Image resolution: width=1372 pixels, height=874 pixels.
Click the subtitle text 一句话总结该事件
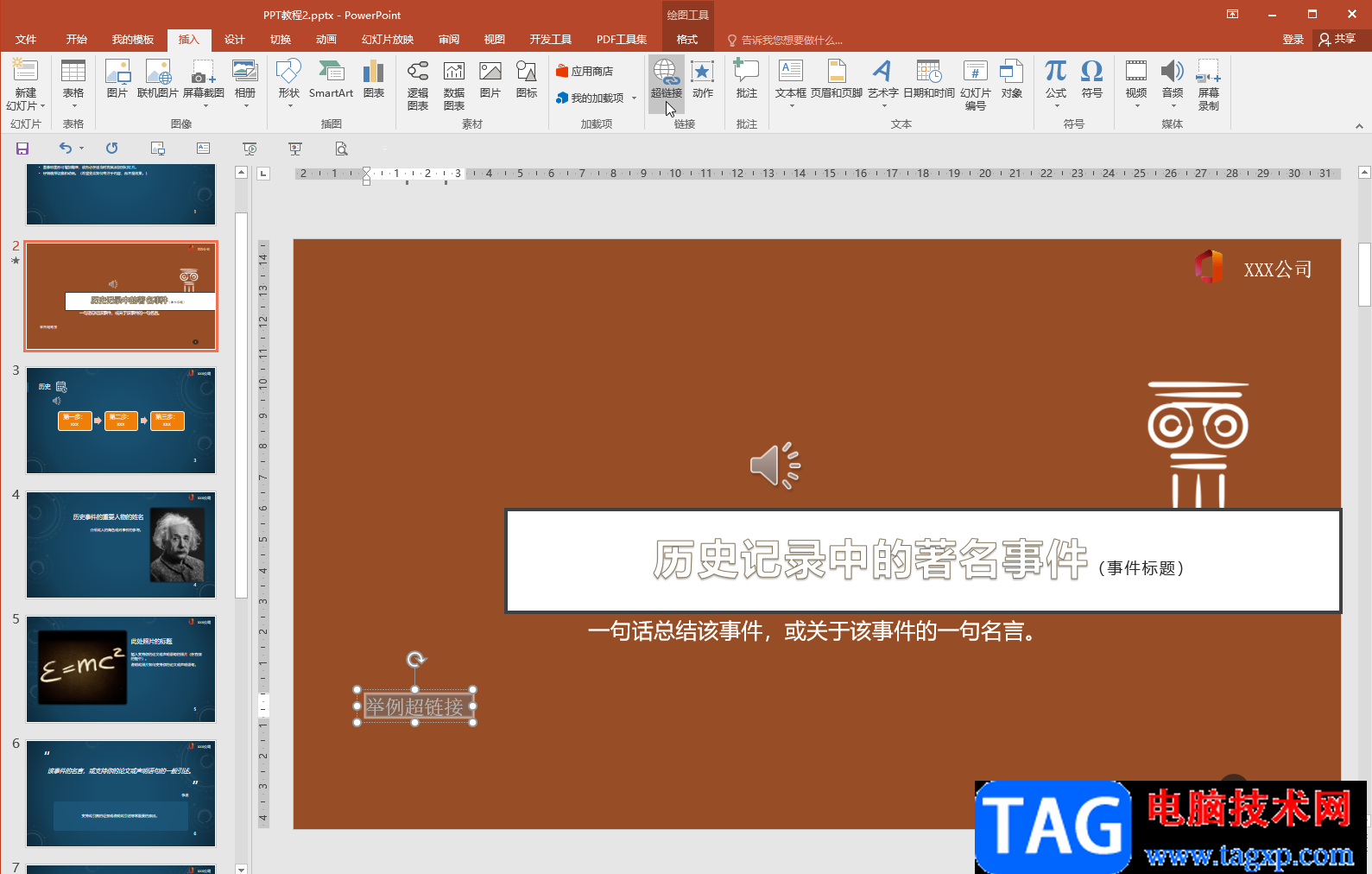click(x=675, y=632)
